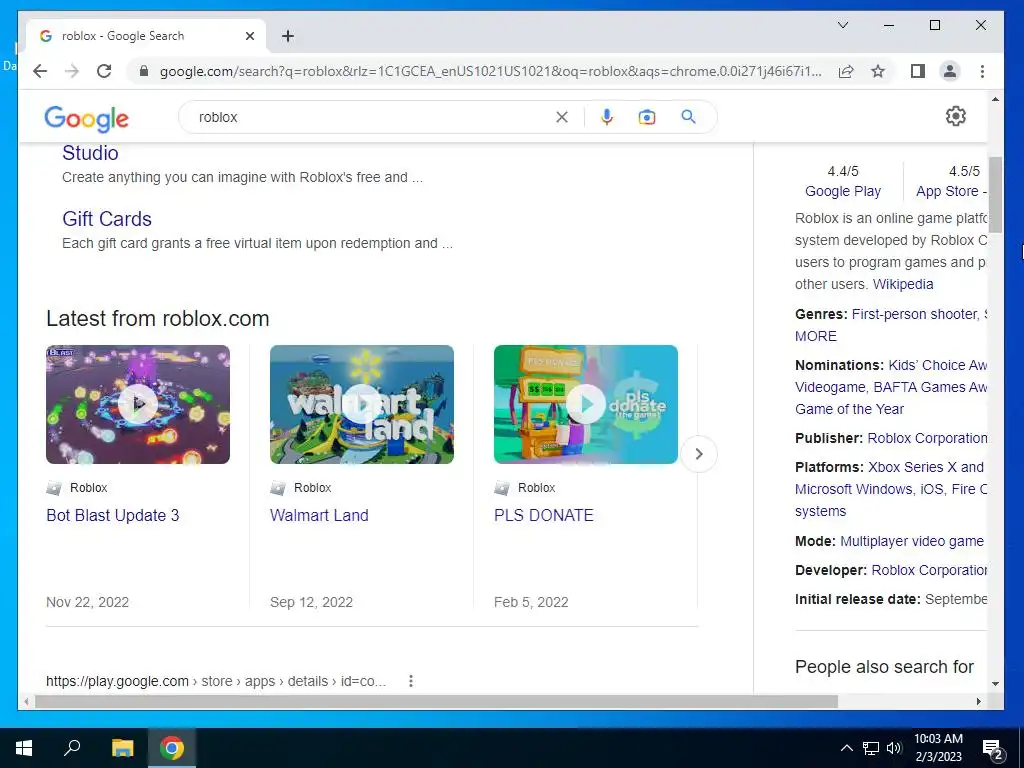Show hidden system tray icons
This screenshot has width=1024, height=768.
pos(846,748)
